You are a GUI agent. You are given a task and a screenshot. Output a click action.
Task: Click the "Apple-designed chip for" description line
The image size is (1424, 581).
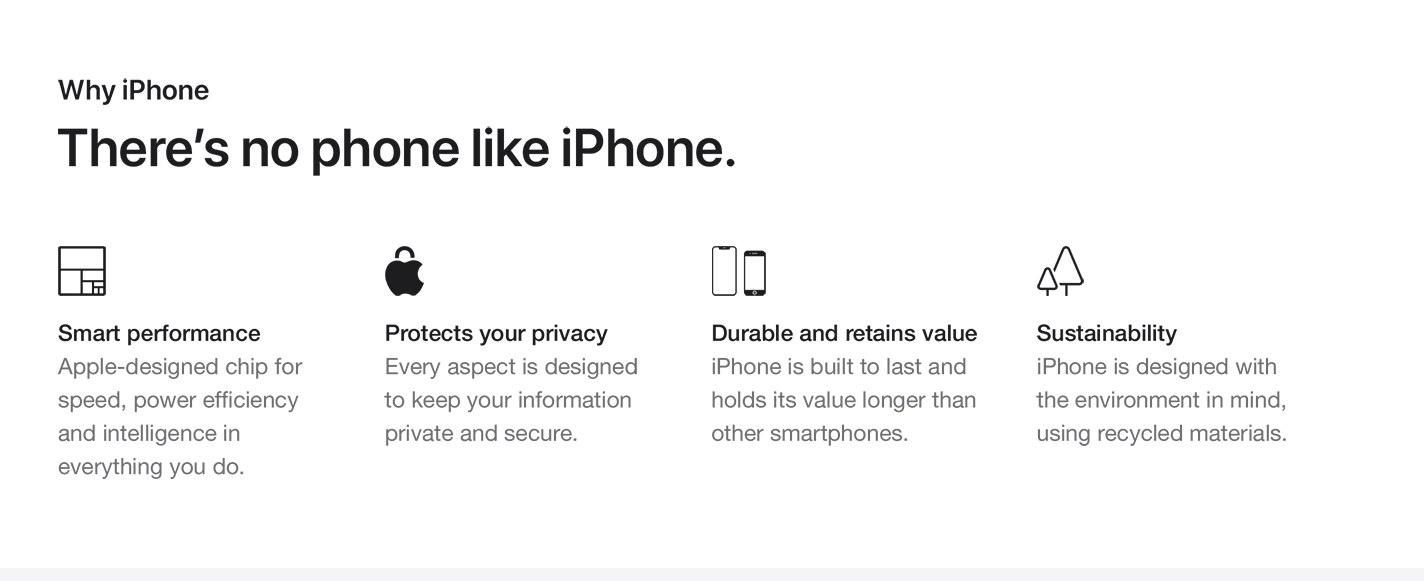click(180, 367)
